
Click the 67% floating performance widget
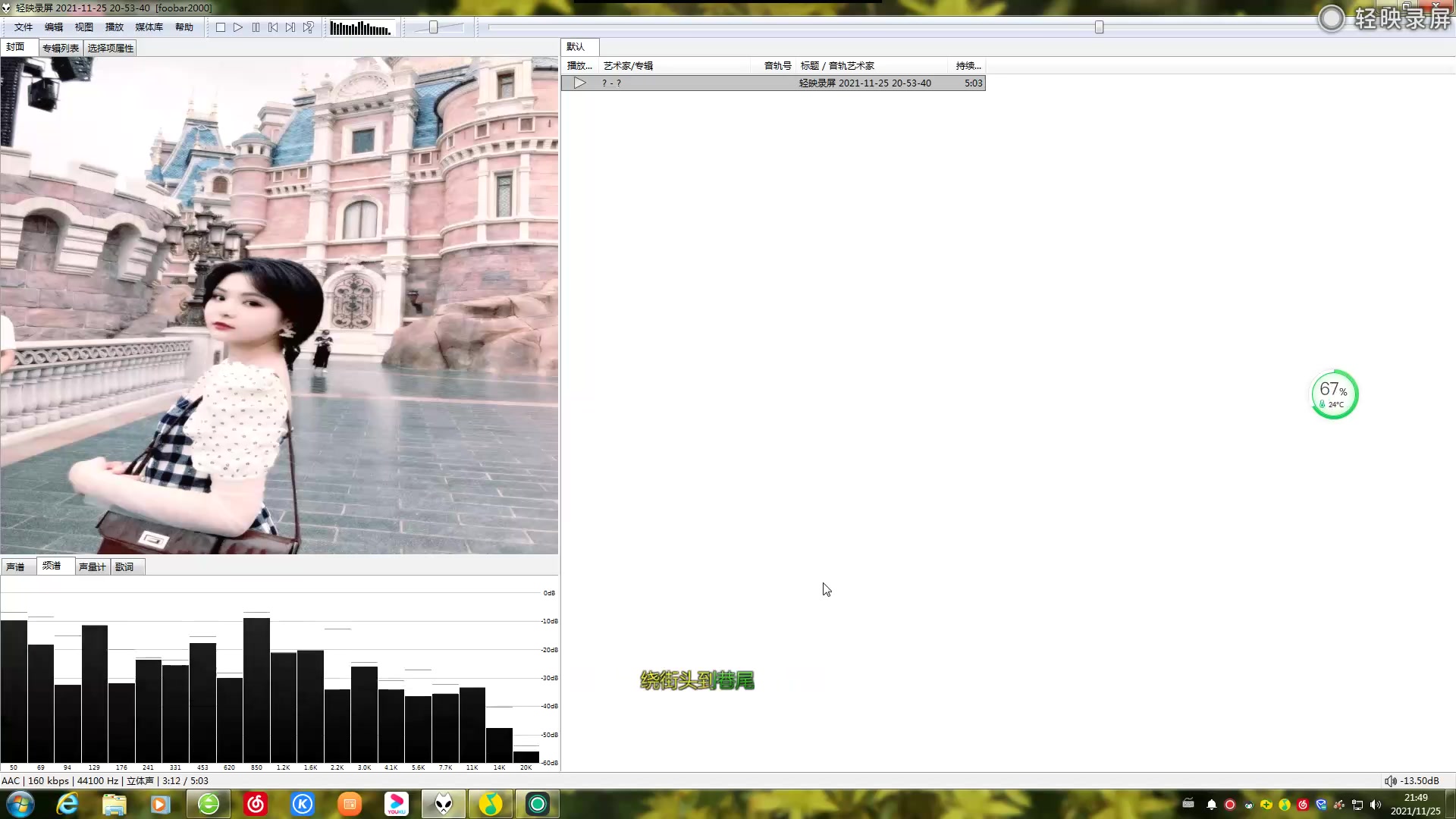point(1335,394)
